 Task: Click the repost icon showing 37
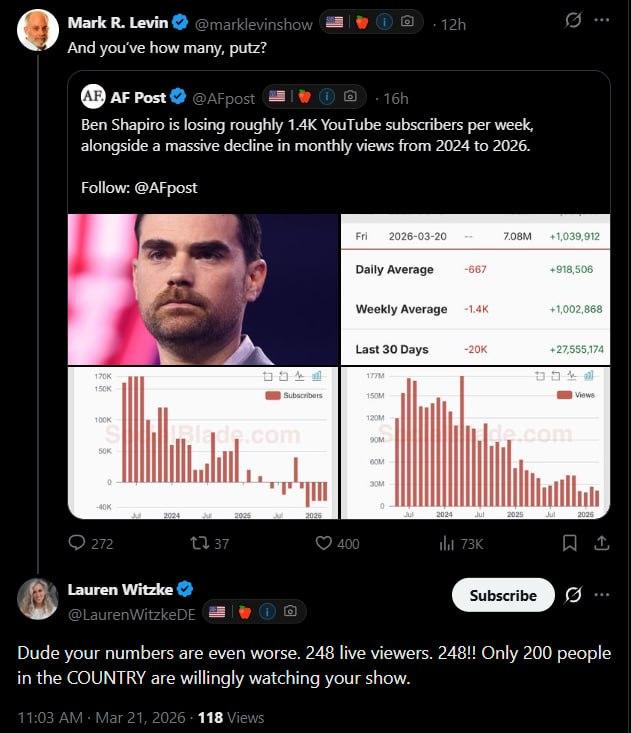(198, 543)
